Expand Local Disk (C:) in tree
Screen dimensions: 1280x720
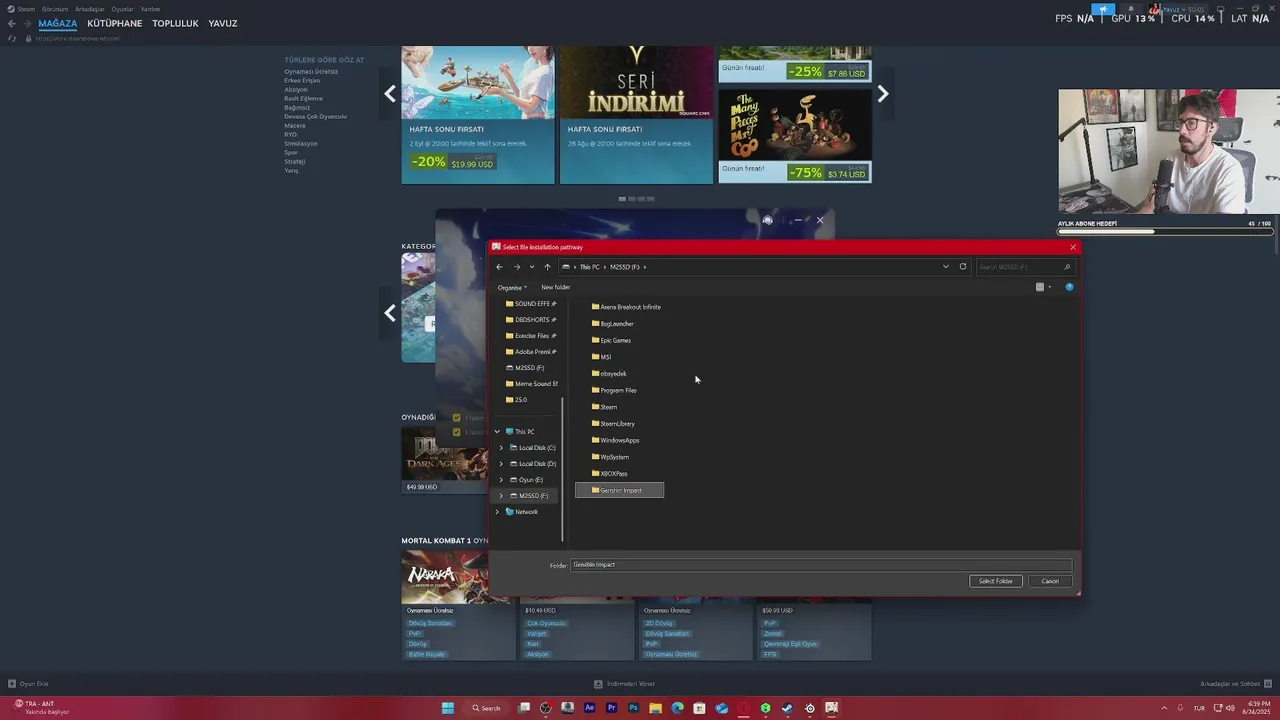point(501,448)
